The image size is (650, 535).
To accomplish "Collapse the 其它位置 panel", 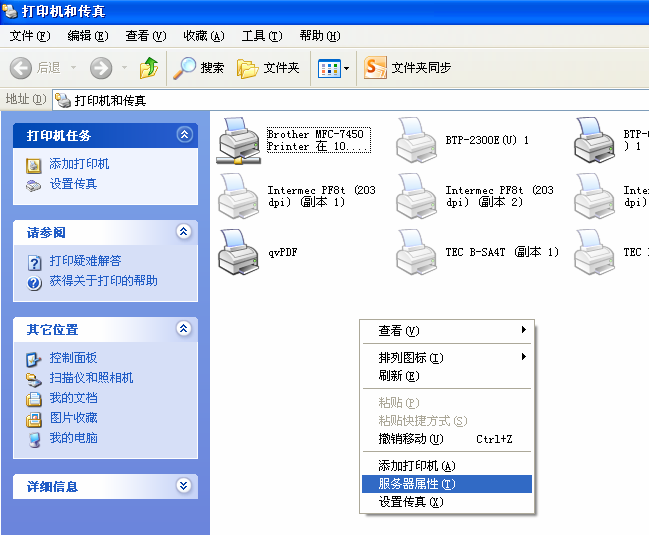I will [184, 328].
